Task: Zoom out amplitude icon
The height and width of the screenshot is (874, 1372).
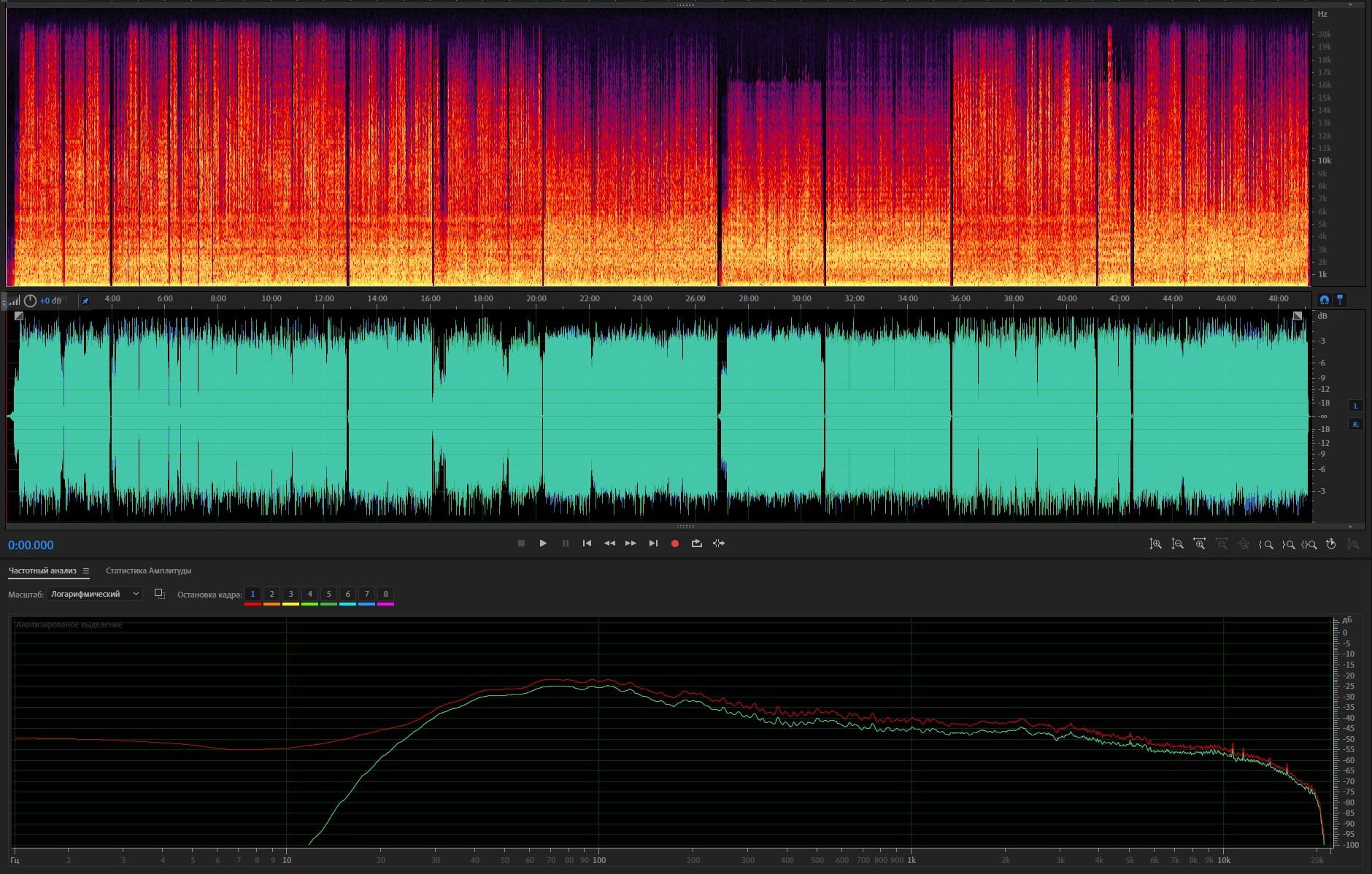Action: [x=1177, y=544]
